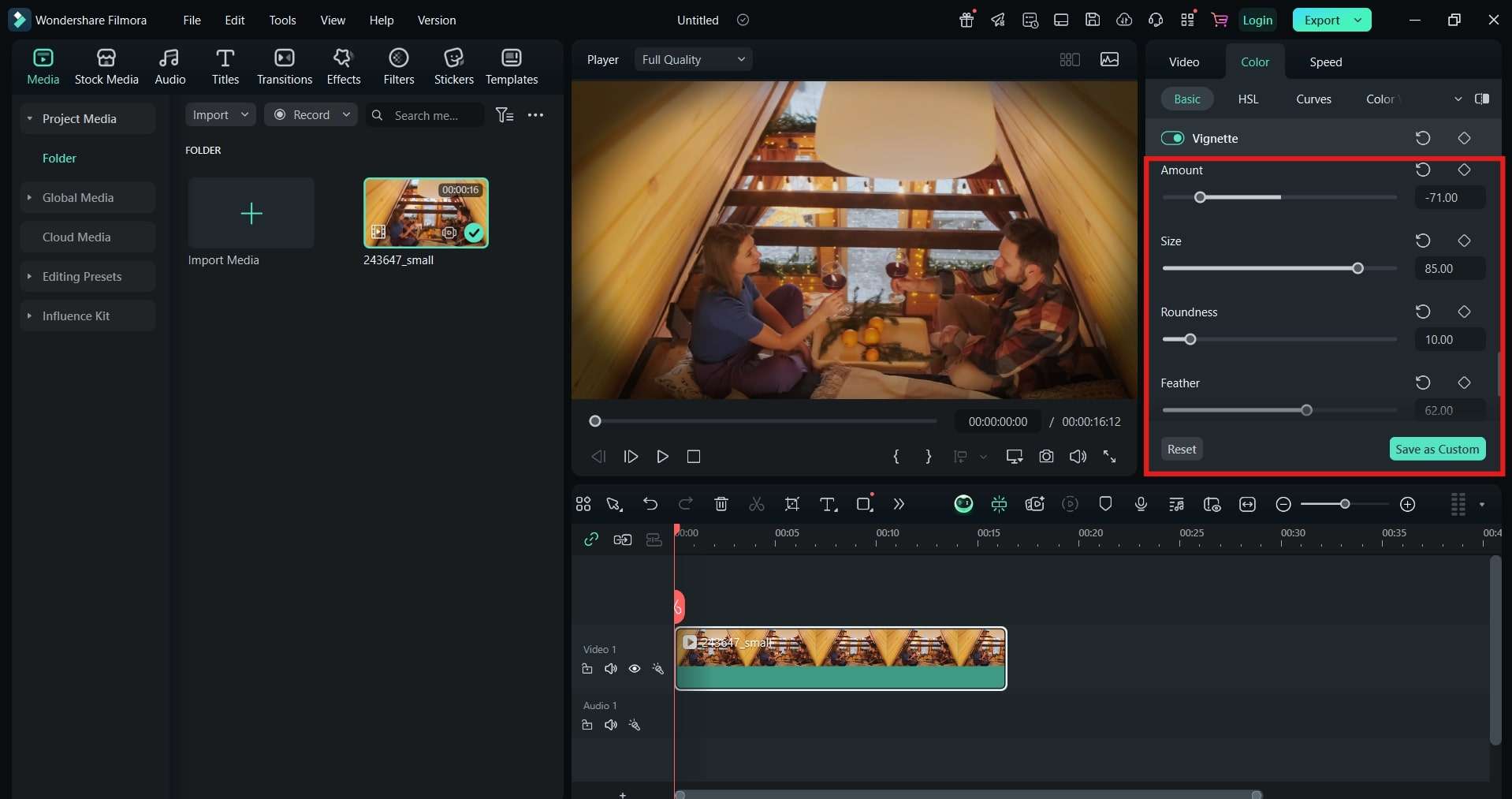Image resolution: width=1512 pixels, height=799 pixels.
Task: Open the File menu
Action: pyautogui.click(x=192, y=20)
